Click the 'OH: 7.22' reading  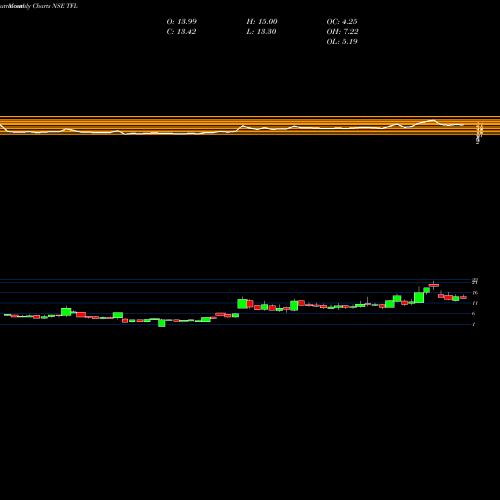(342, 31)
